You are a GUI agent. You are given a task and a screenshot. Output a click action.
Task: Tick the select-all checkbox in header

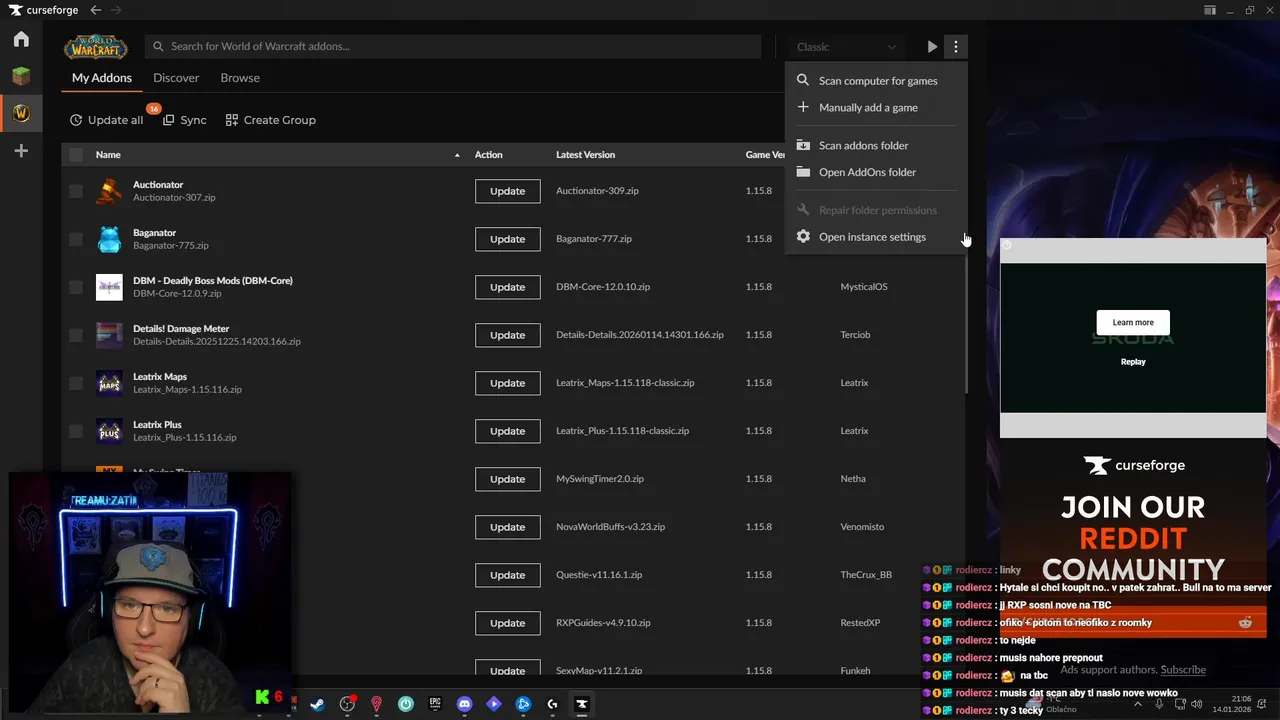[76, 155]
